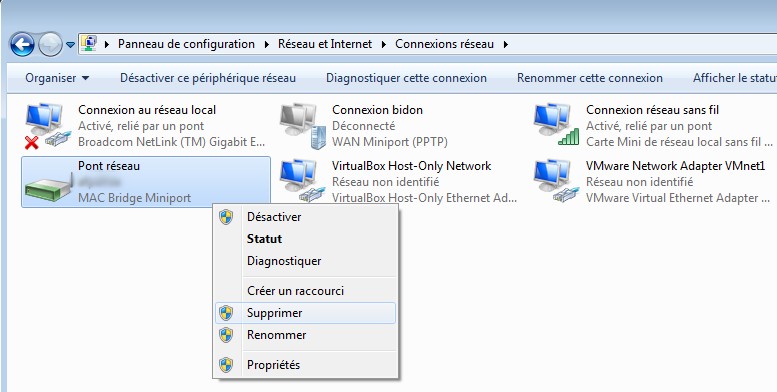Click the Forward navigation arrow

[x=50, y=45]
